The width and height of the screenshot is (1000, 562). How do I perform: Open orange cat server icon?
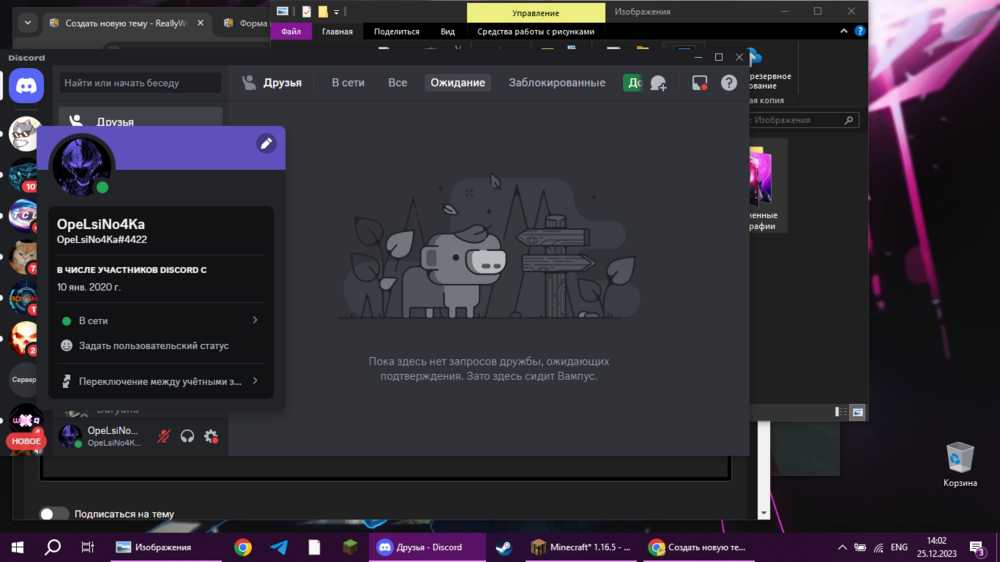24,256
